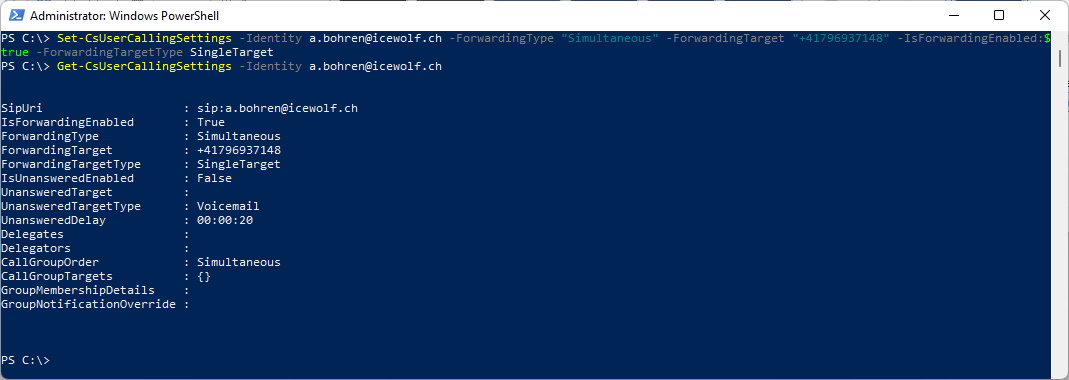Click the IsForwardingEnabled True value
Screen dimensions: 1069x380
(x=211, y=122)
